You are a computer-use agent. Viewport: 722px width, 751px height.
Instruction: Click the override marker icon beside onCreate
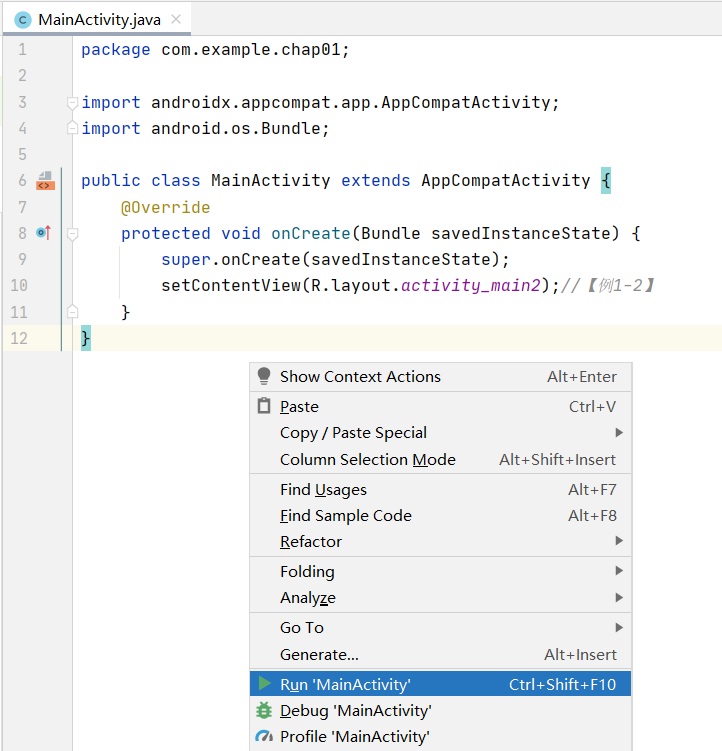pyautogui.click(x=43, y=233)
